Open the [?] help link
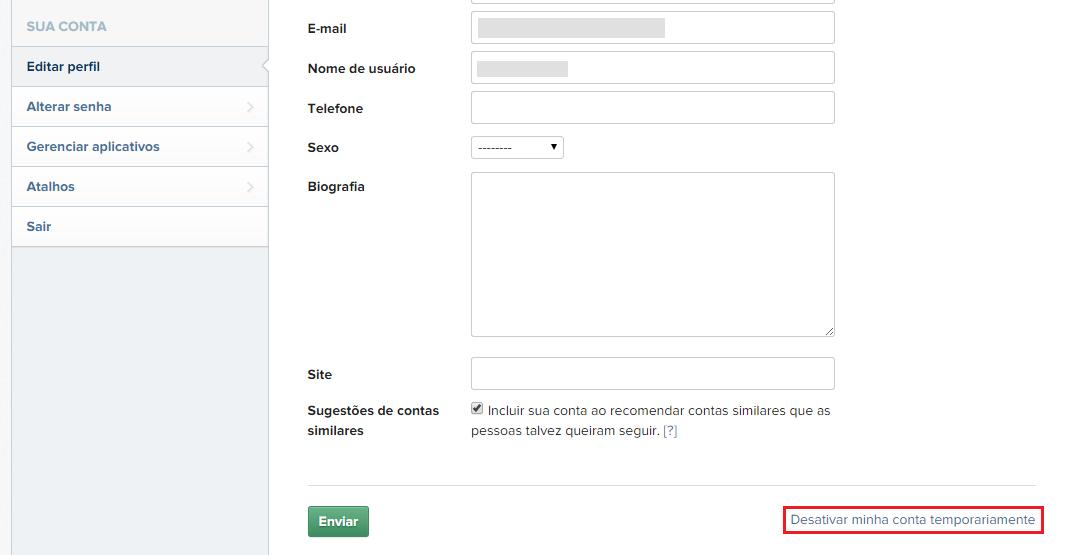The image size is (1086, 555). pyautogui.click(x=670, y=431)
